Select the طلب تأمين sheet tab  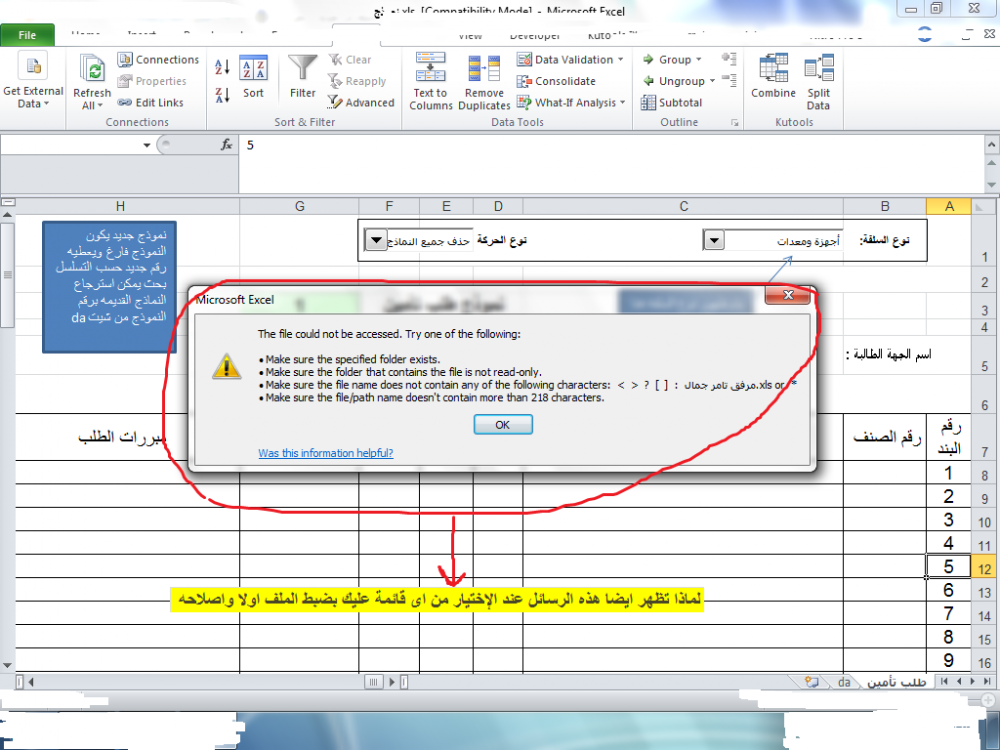[x=895, y=682]
